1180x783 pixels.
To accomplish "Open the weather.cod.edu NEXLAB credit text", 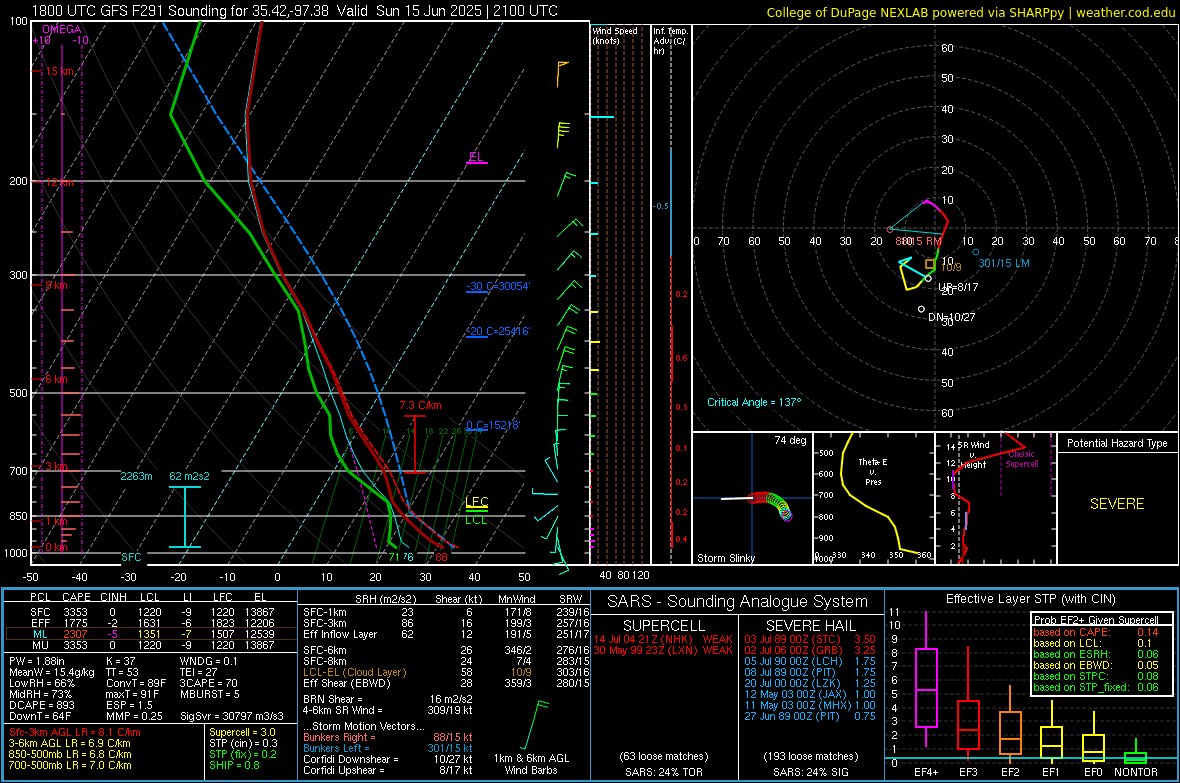I will (x=971, y=13).
